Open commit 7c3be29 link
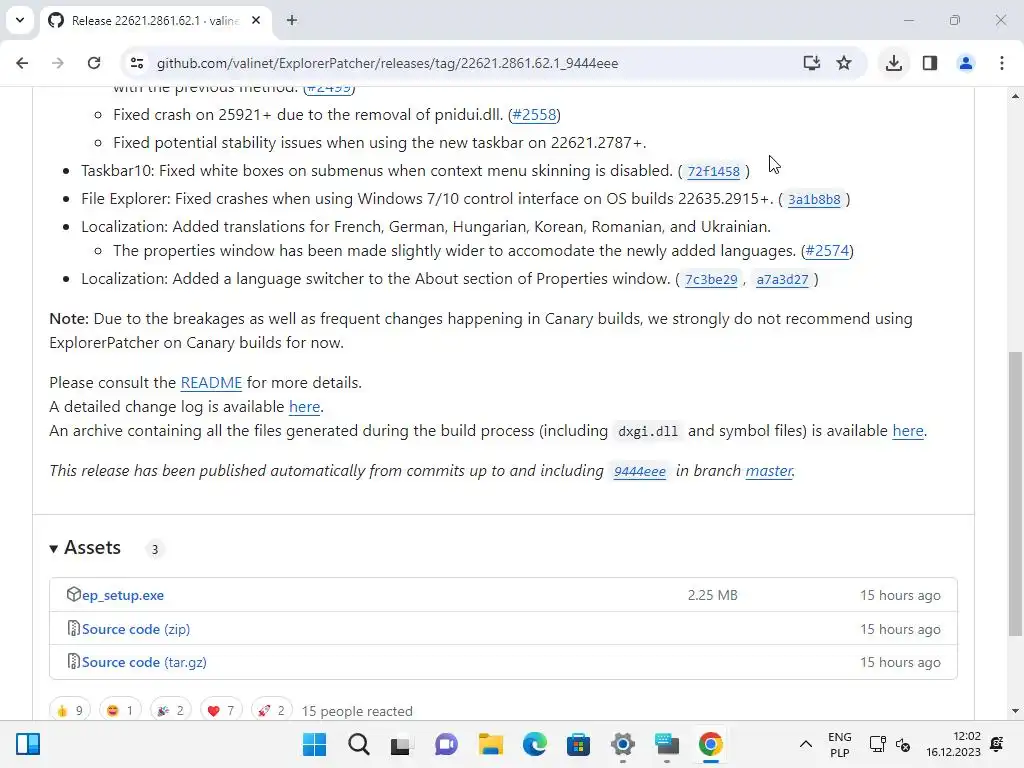The width and height of the screenshot is (1024, 768). coord(711,280)
